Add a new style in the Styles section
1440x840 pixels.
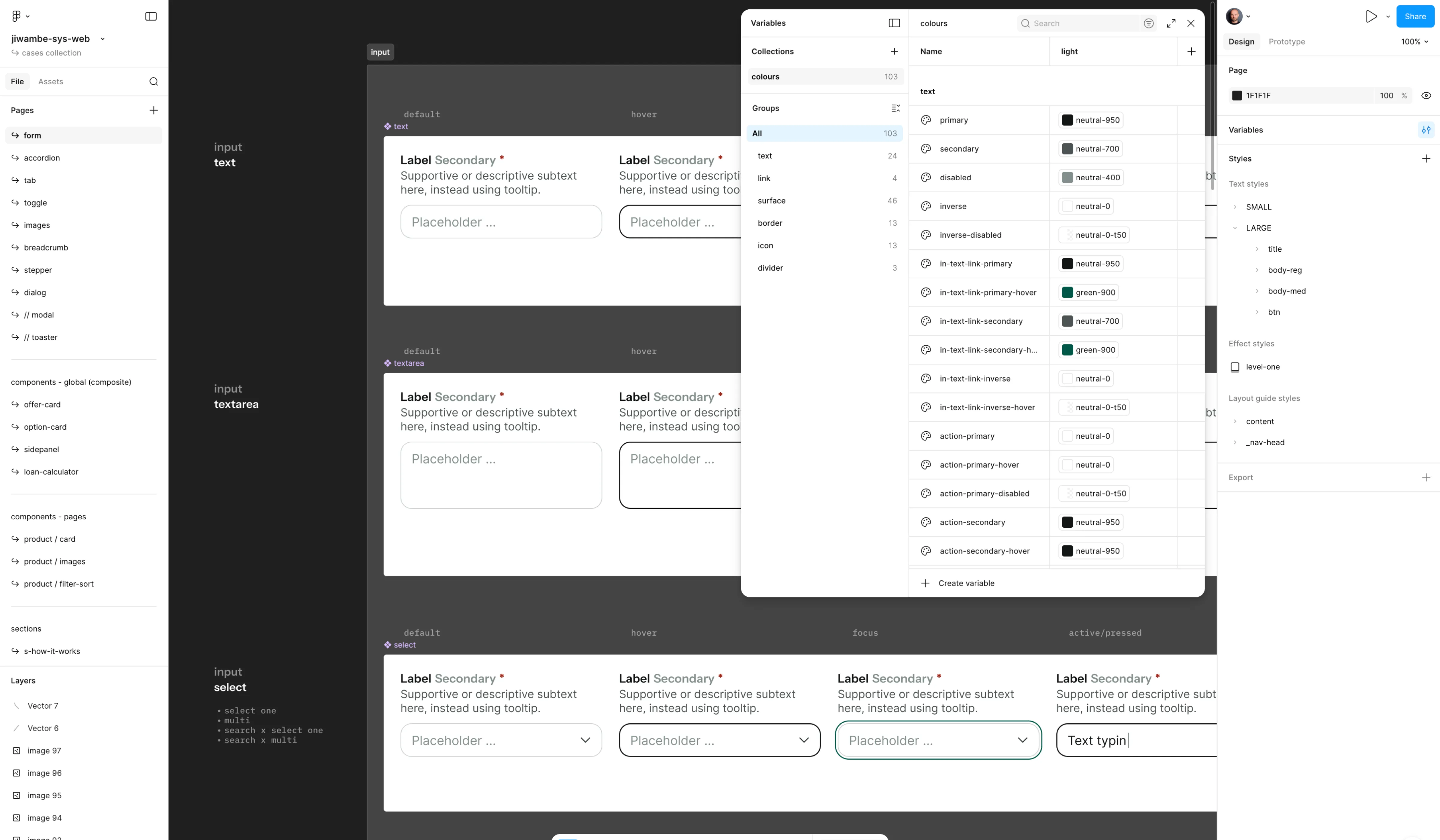coord(1426,158)
